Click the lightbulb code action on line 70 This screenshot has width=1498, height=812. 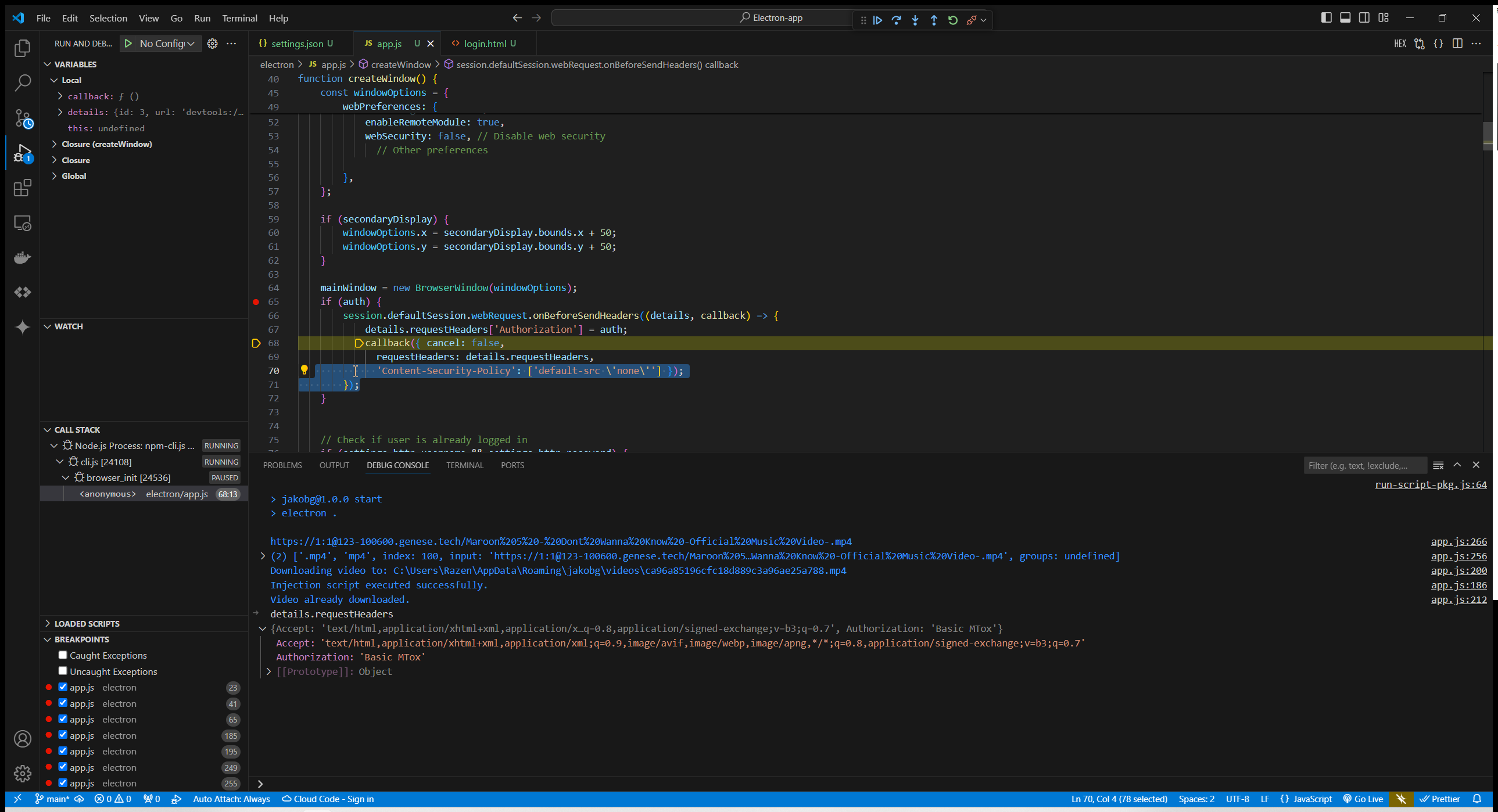[304, 369]
